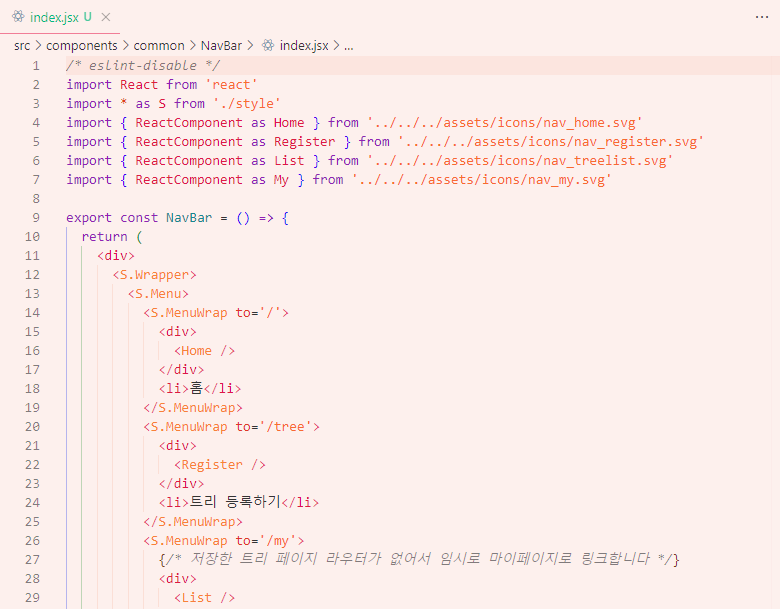
Task: Click the to='/tree' attribute
Action: coord(274,426)
